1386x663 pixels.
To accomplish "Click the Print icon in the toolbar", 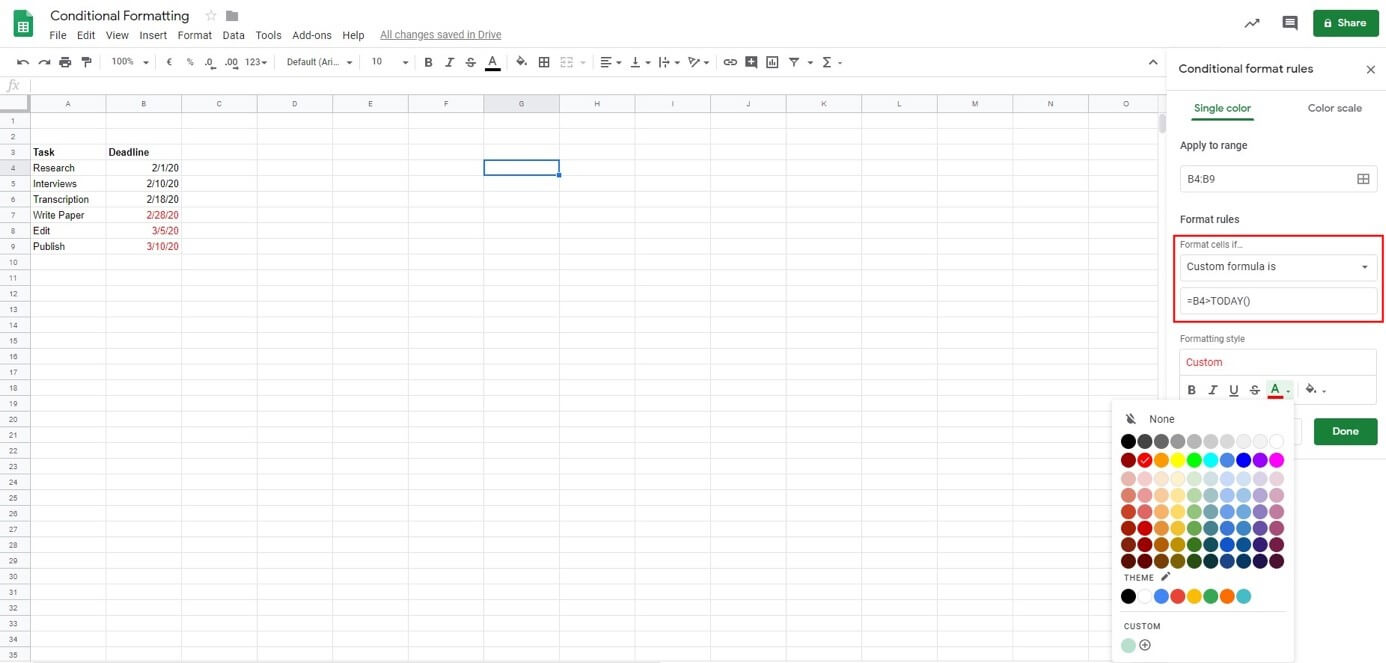I will coord(65,62).
